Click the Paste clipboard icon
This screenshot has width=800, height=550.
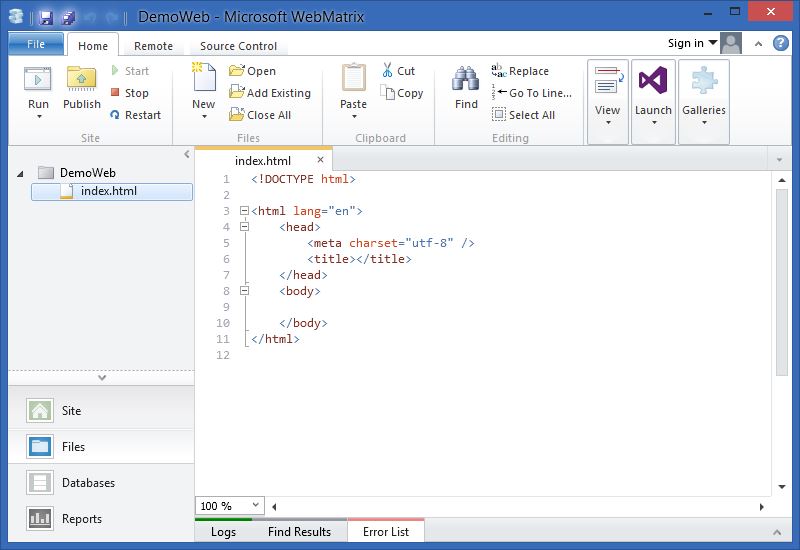(x=353, y=80)
